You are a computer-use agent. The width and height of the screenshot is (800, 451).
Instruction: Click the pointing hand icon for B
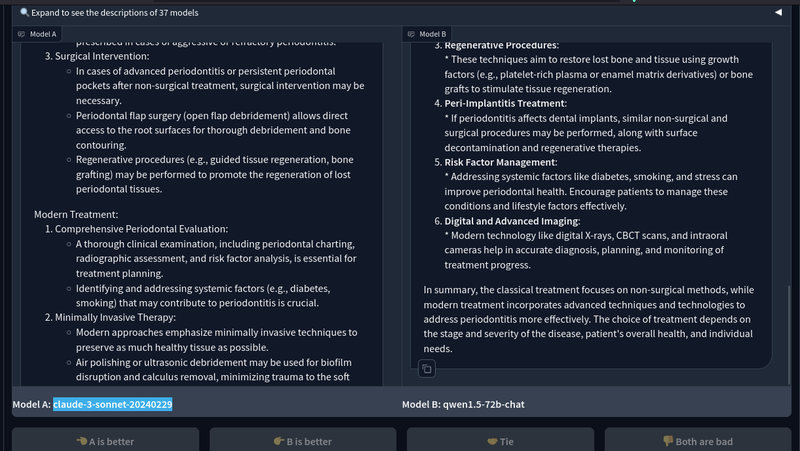click(279, 441)
